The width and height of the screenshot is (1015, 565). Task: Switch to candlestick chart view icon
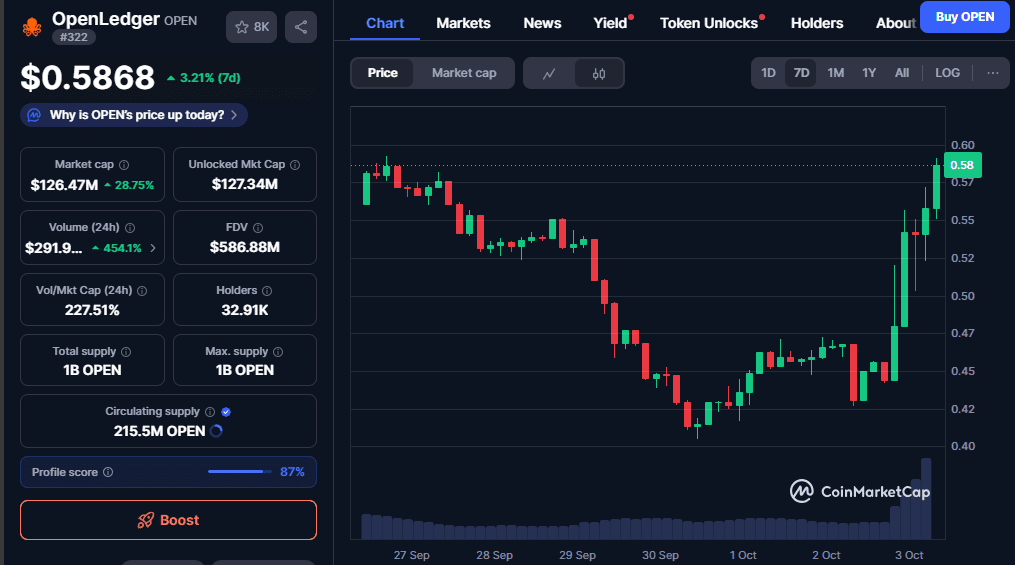599,74
